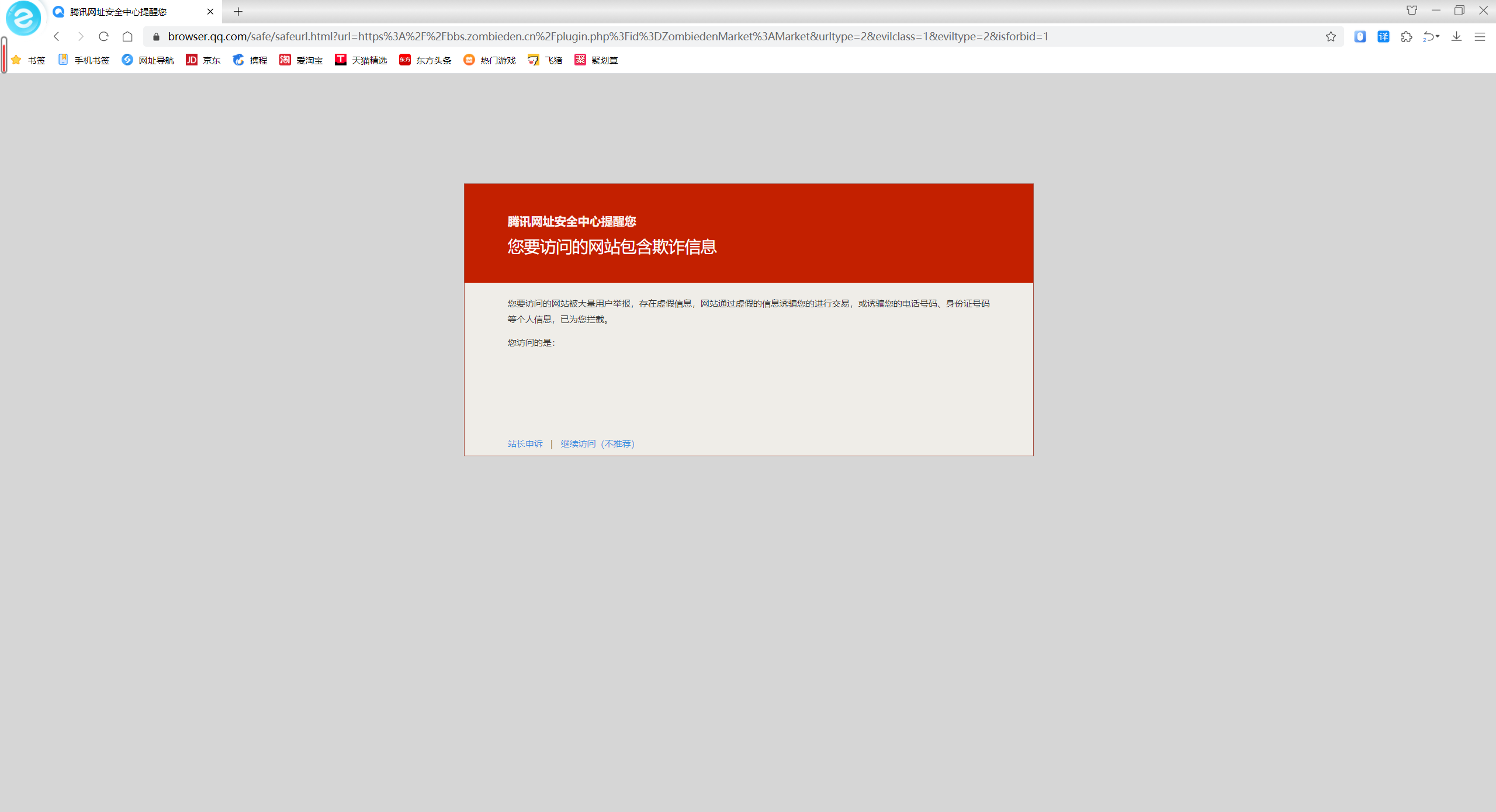1496x812 pixels.
Task: Click the blue translate (译) extension icon
Action: pyautogui.click(x=1383, y=37)
